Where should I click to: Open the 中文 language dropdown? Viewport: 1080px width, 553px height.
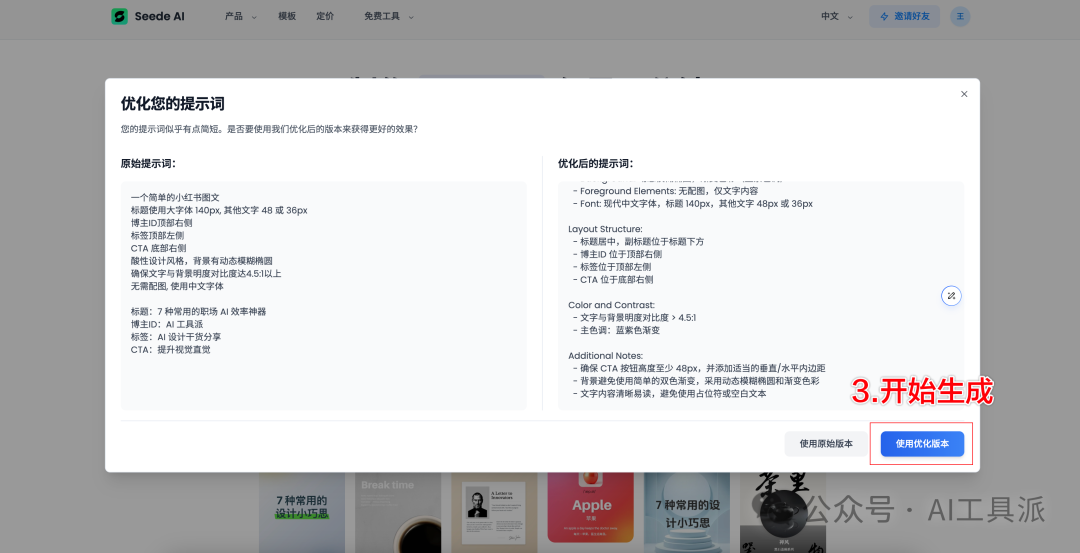(x=837, y=17)
